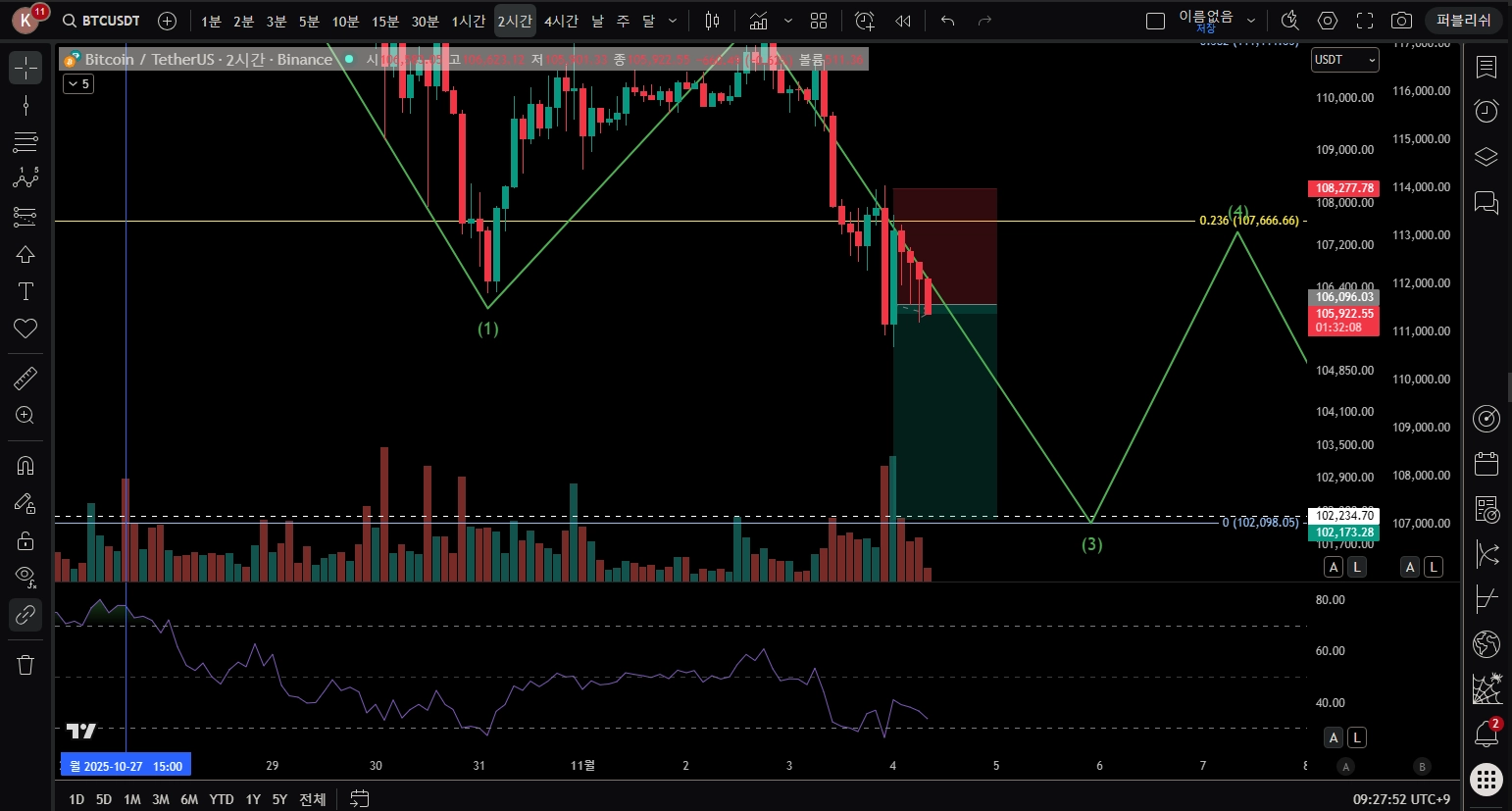Select the zoom in magnifier tool
The image size is (1512, 811).
(x=25, y=415)
